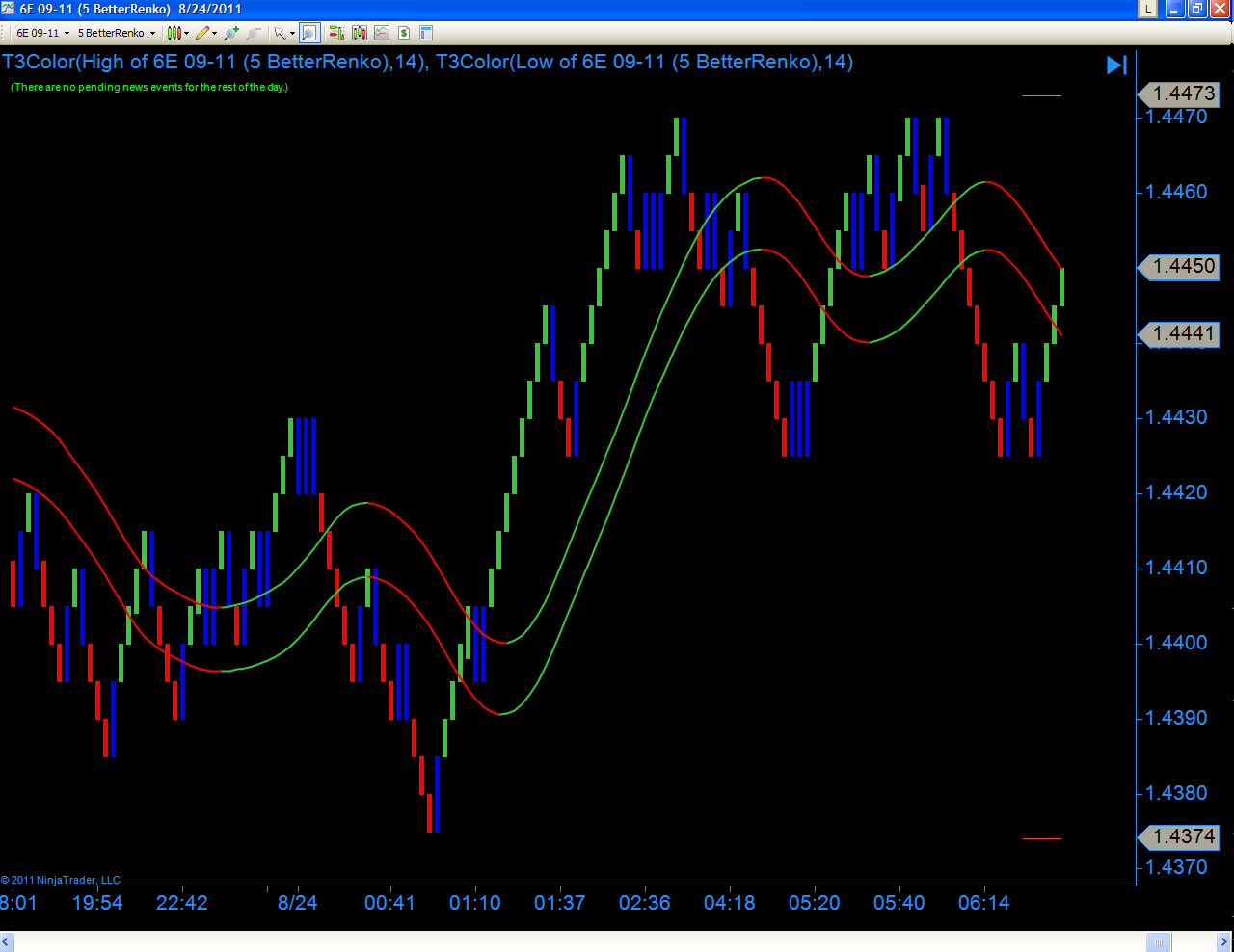Click the 05:40 time axis label

899,903
